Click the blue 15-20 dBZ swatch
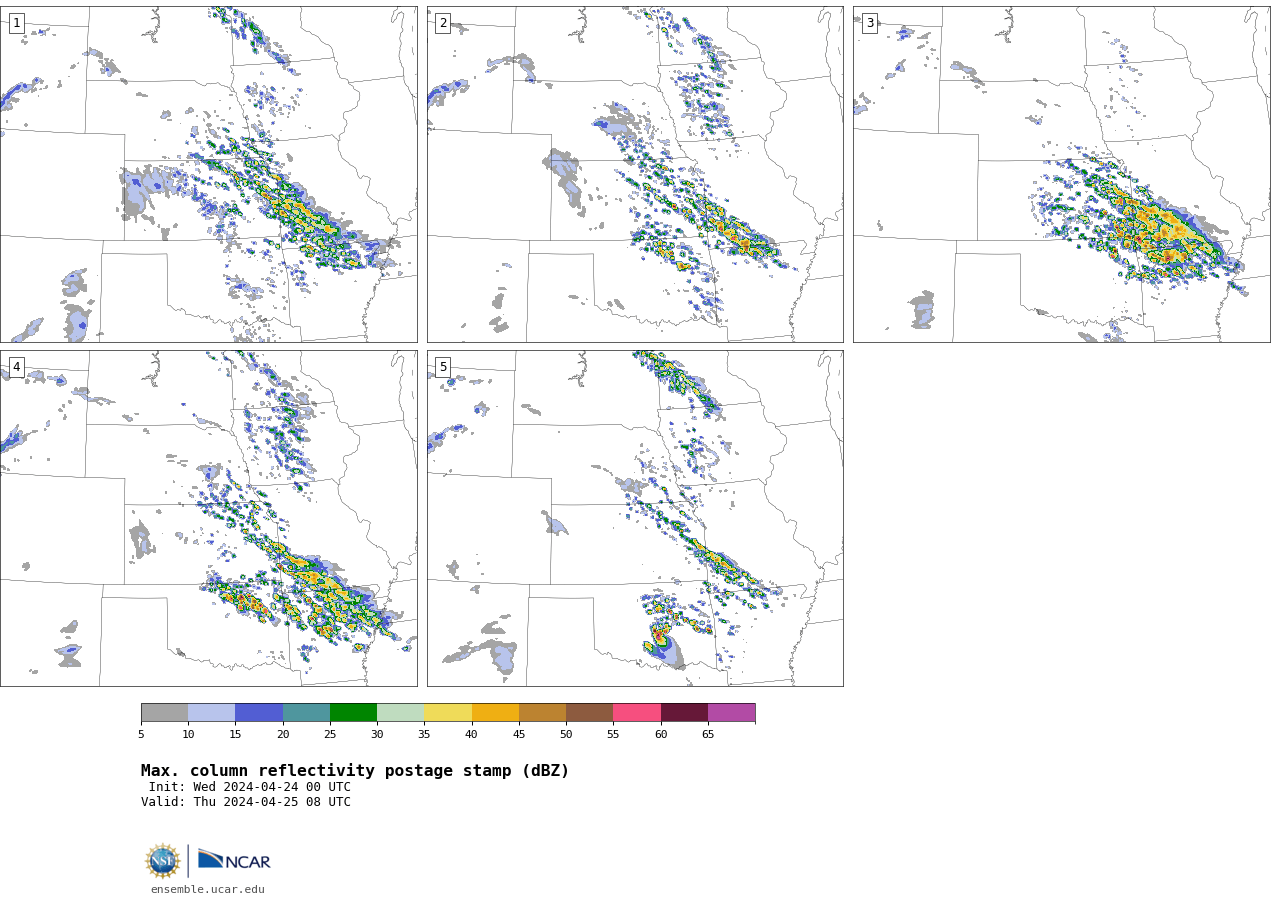 (x=259, y=713)
